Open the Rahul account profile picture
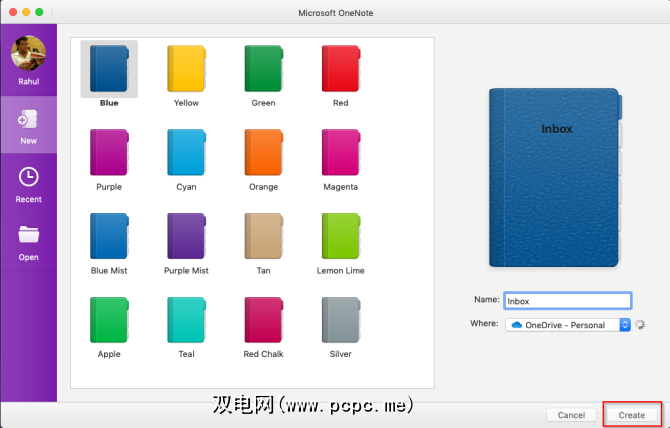This screenshot has width=670, height=428. tap(29, 53)
